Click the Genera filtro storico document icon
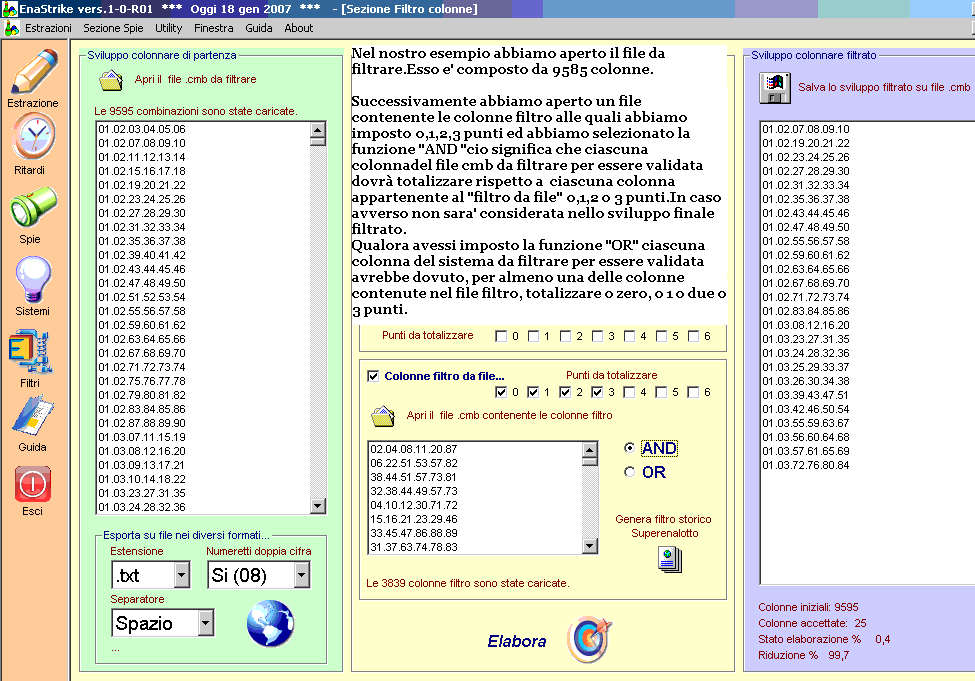 tap(670, 560)
